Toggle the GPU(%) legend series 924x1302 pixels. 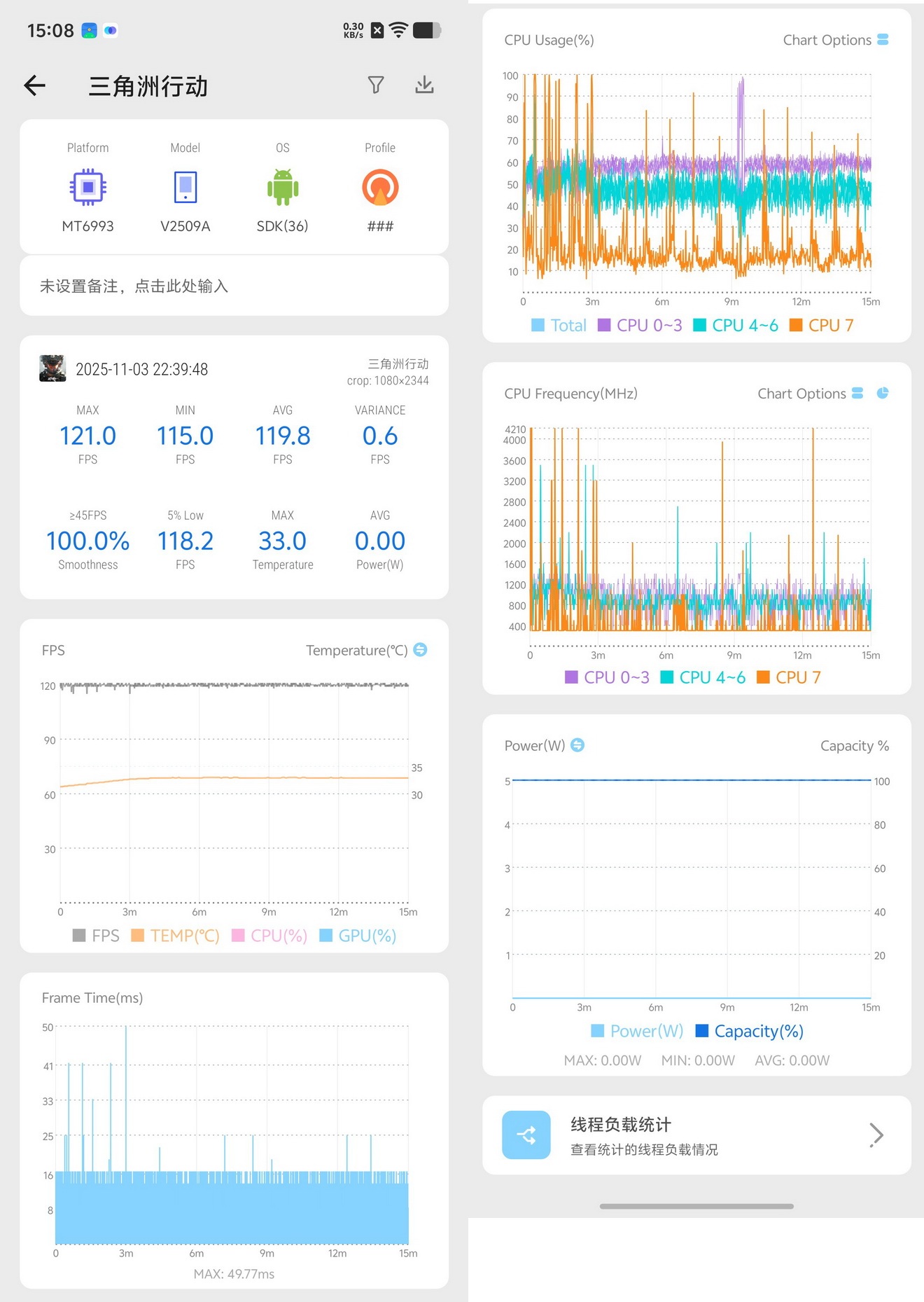358,936
